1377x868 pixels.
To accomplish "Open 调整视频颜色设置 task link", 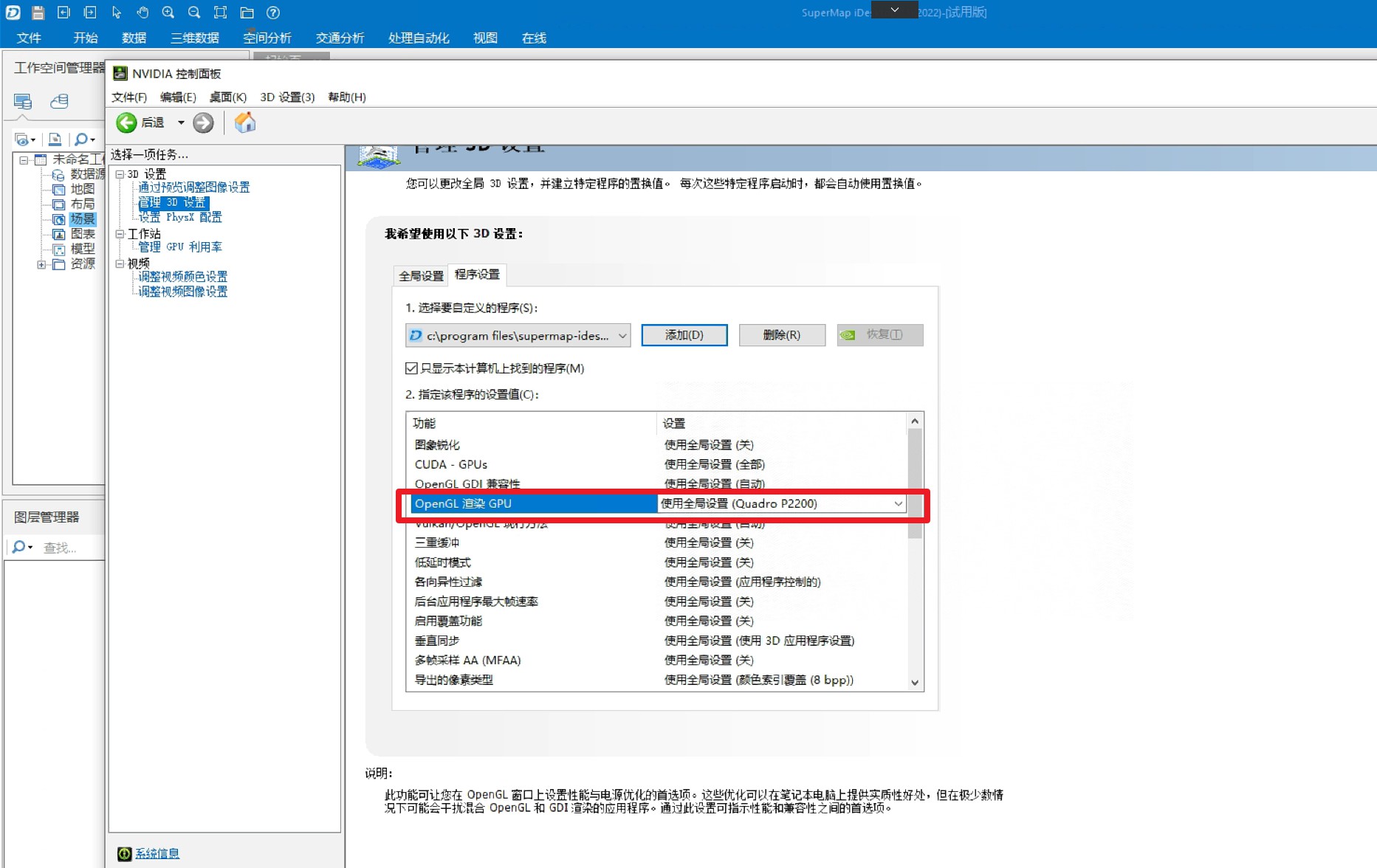I will [183, 276].
